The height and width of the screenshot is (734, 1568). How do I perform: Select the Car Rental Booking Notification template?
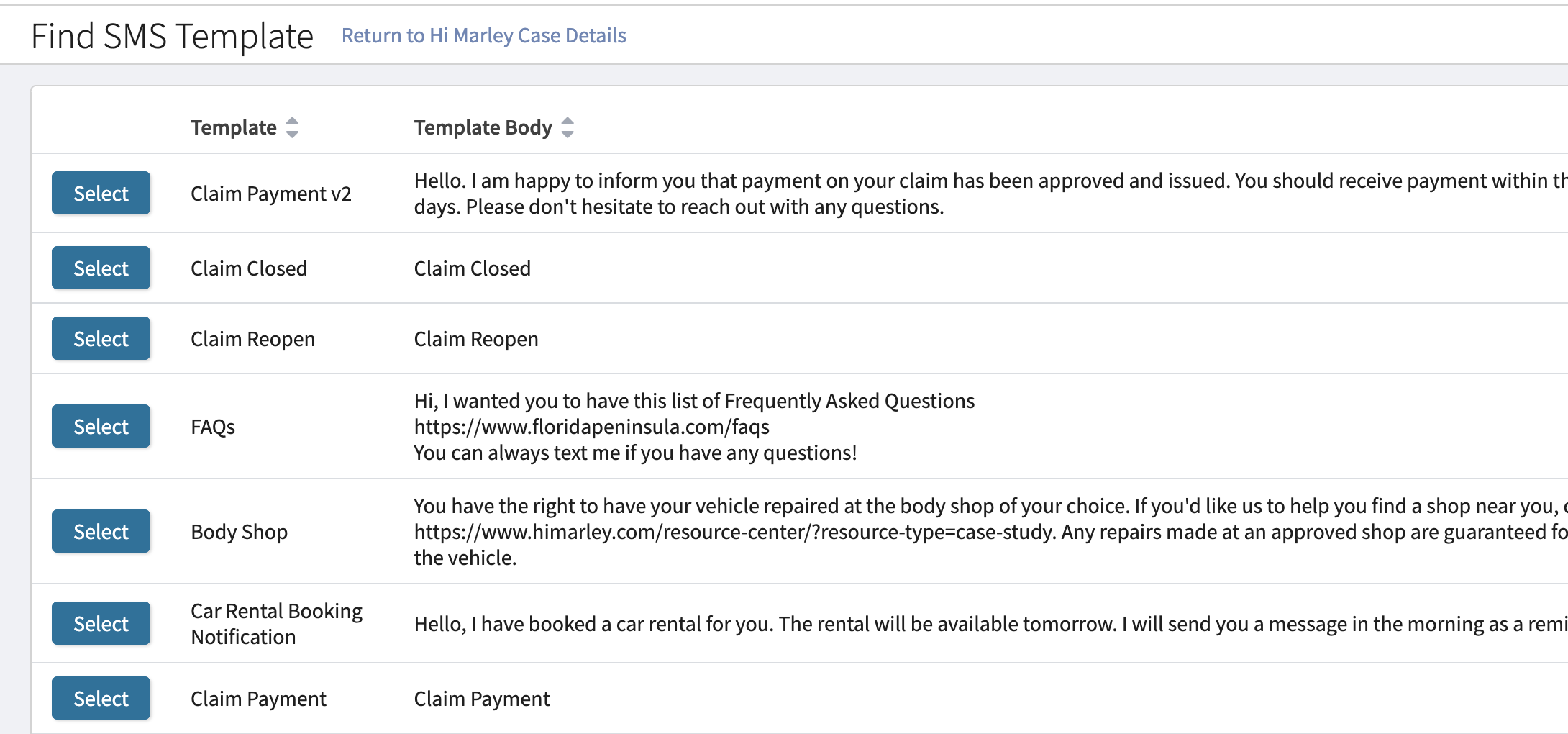click(x=101, y=623)
